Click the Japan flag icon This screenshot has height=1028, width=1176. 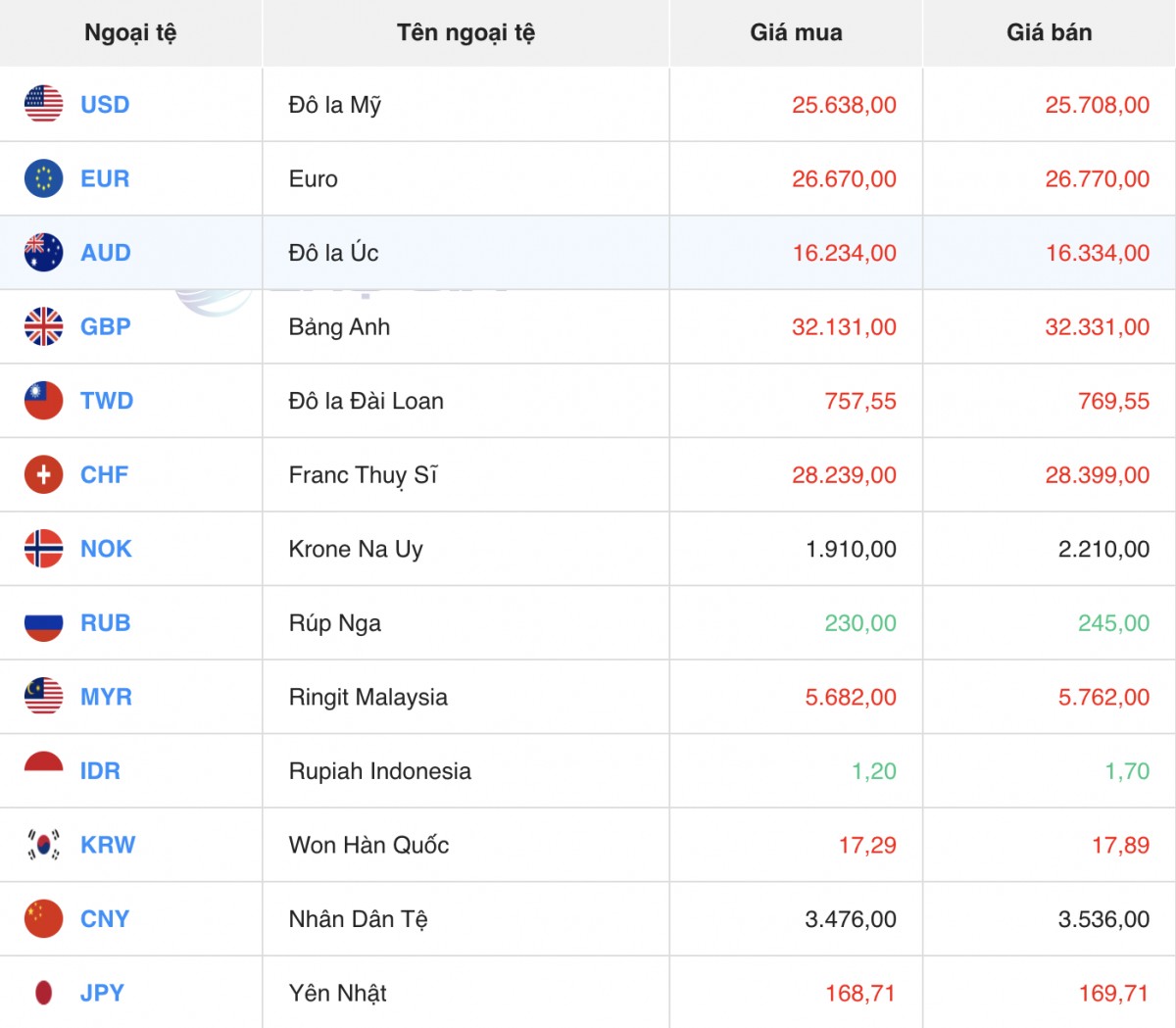43,993
